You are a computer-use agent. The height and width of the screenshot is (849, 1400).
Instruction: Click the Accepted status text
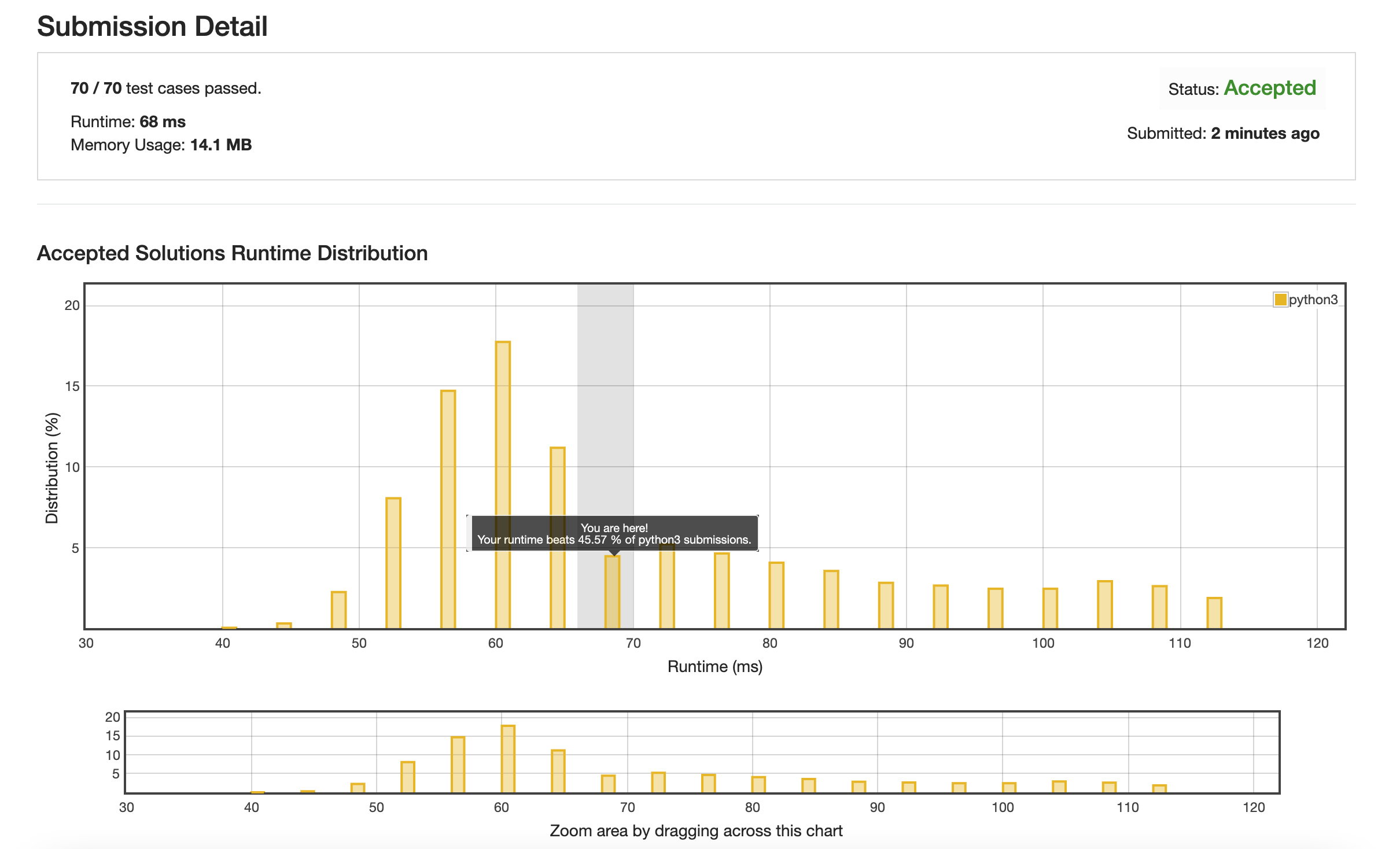1270,88
